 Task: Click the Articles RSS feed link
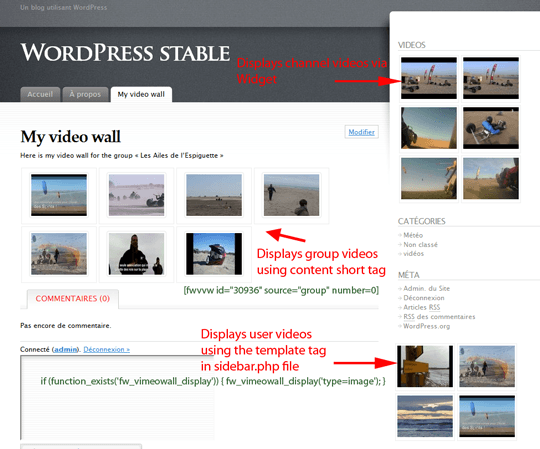(x=422, y=307)
